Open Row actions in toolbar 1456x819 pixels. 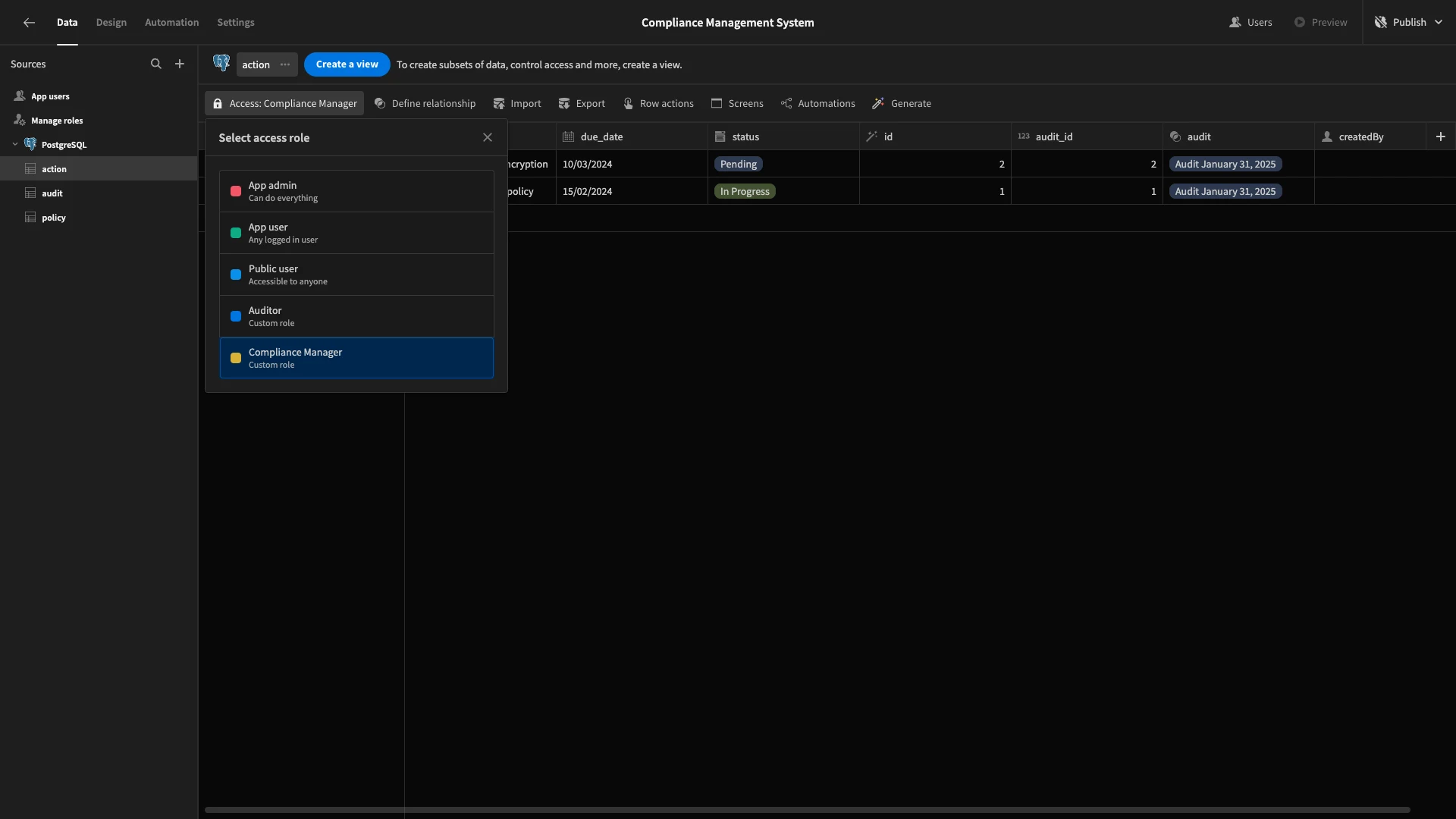coord(658,104)
